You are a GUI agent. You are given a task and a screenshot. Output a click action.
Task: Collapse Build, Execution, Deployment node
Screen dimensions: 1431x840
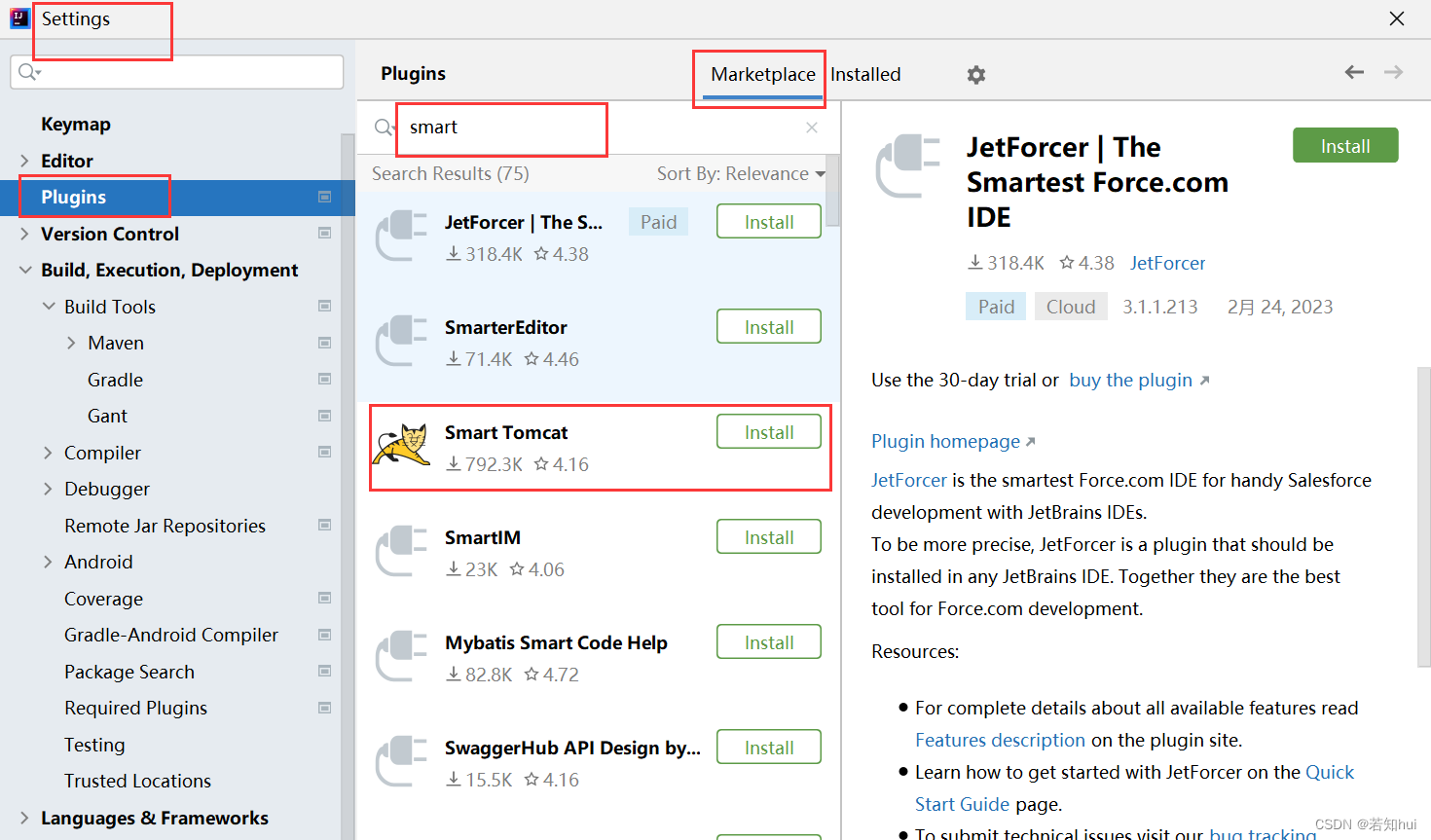(24, 270)
